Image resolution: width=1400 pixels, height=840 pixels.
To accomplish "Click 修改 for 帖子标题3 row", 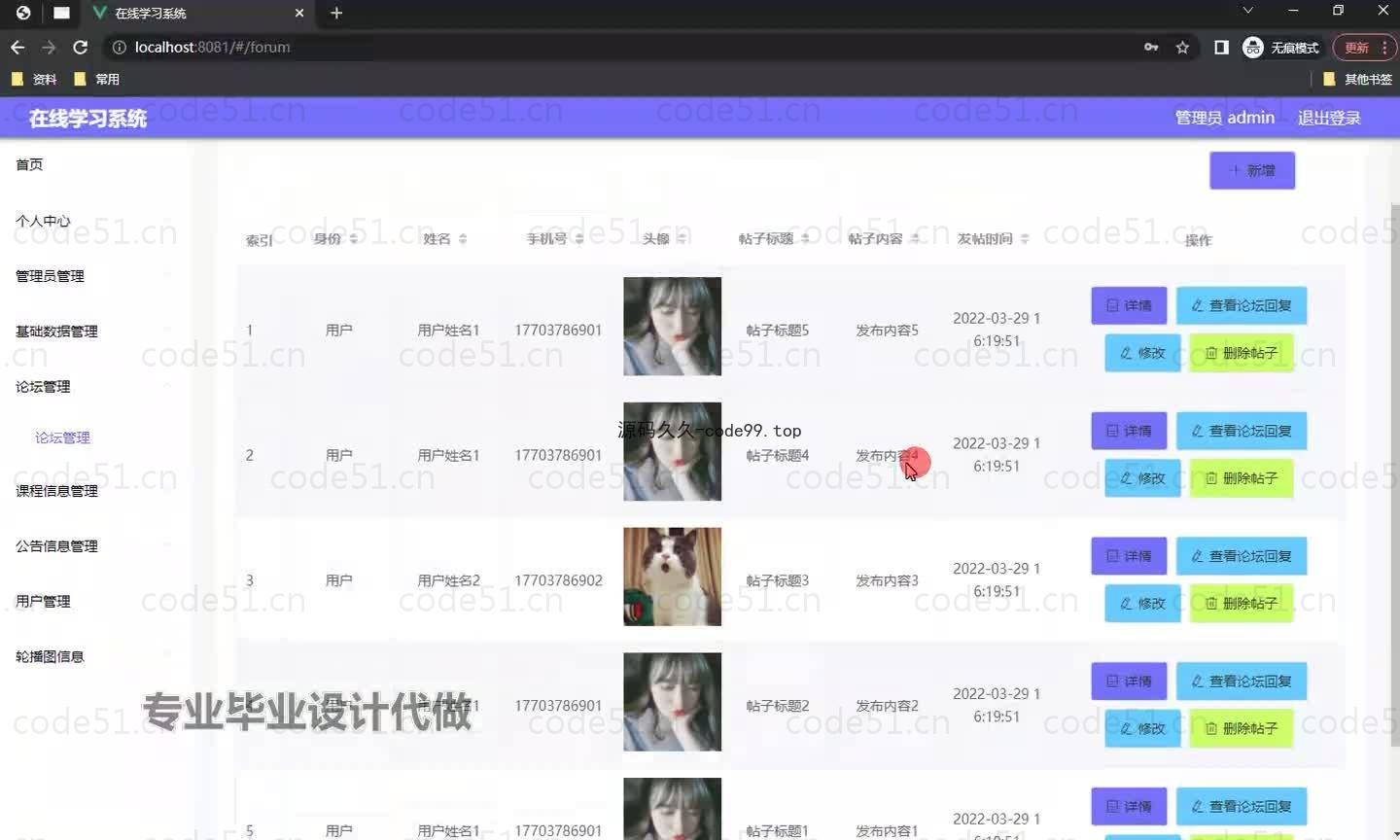I will 1142,604.
